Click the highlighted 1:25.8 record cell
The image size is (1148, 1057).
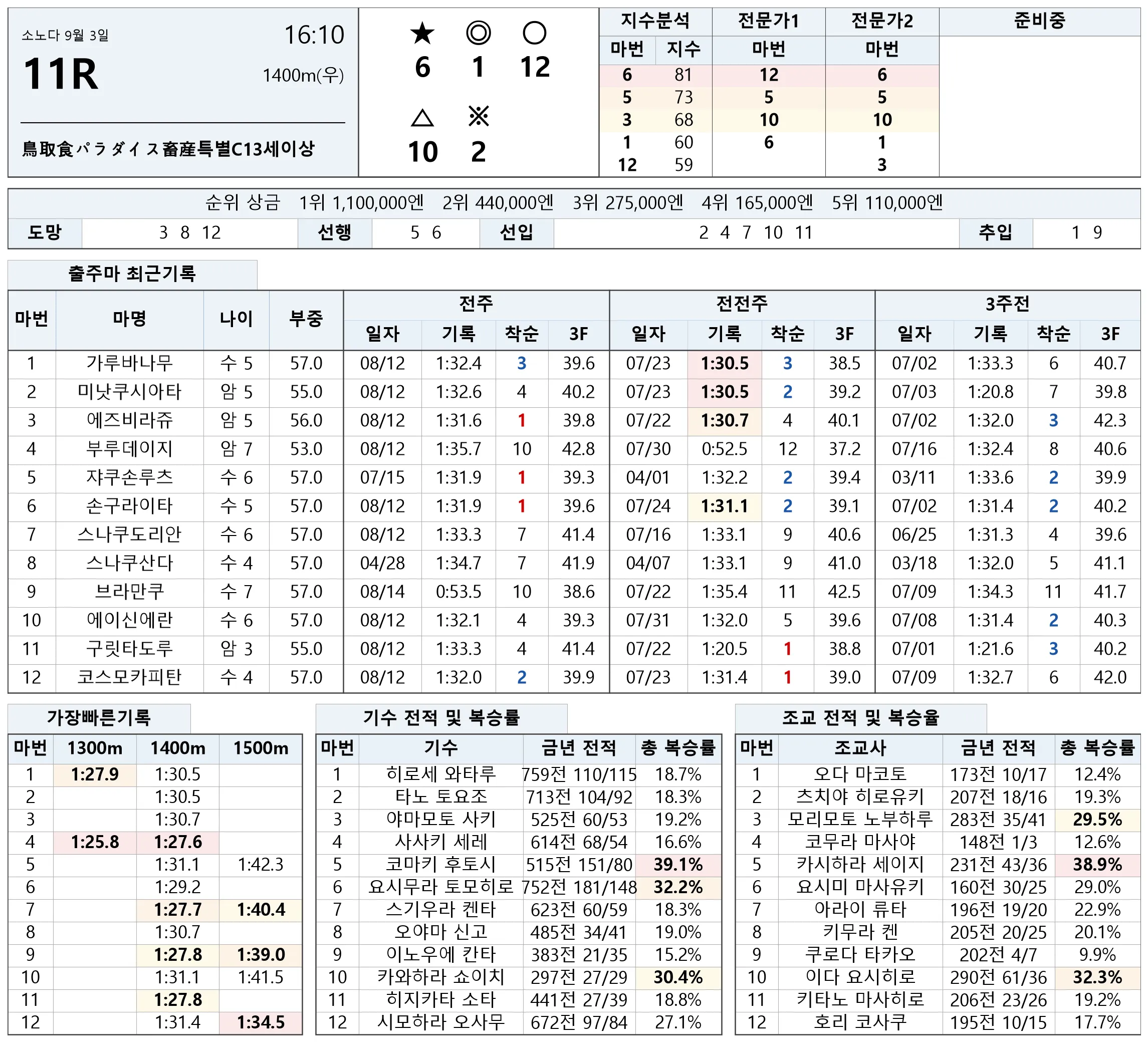click(x=95, y=842)
